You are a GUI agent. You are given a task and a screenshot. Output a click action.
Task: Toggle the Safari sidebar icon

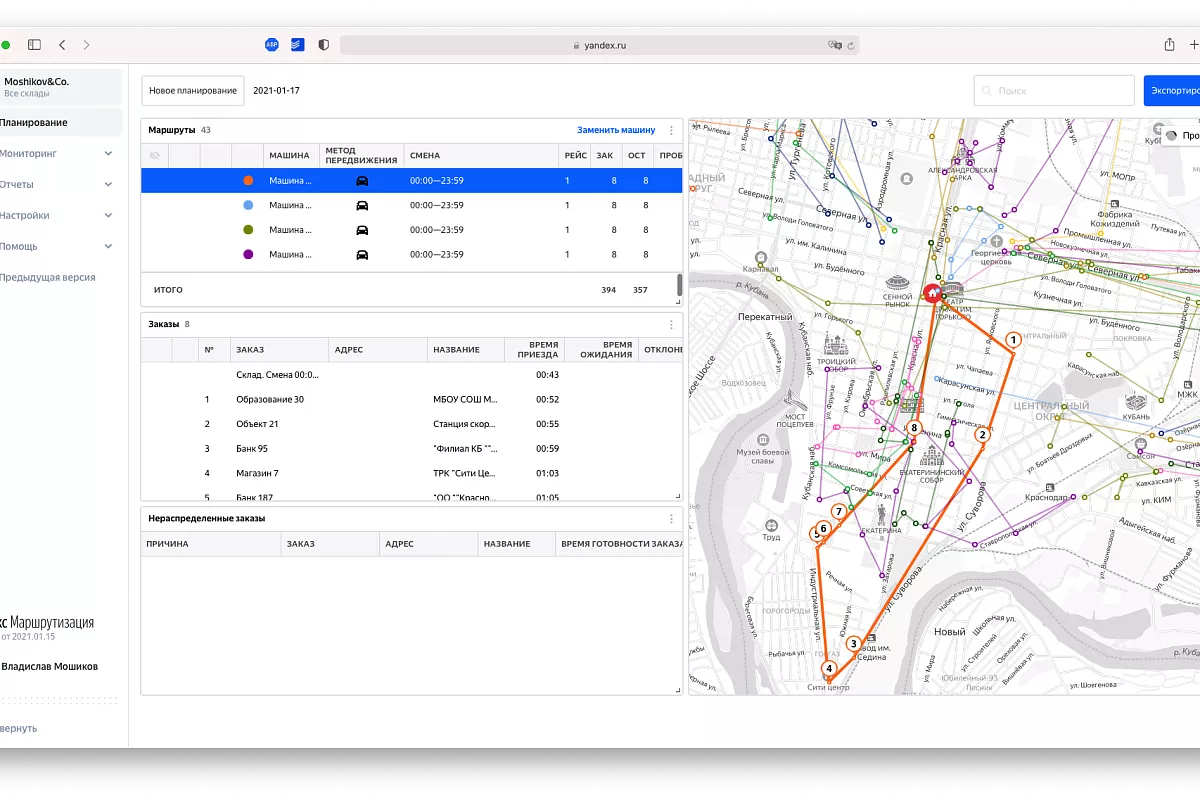click(x=34, y=45)
